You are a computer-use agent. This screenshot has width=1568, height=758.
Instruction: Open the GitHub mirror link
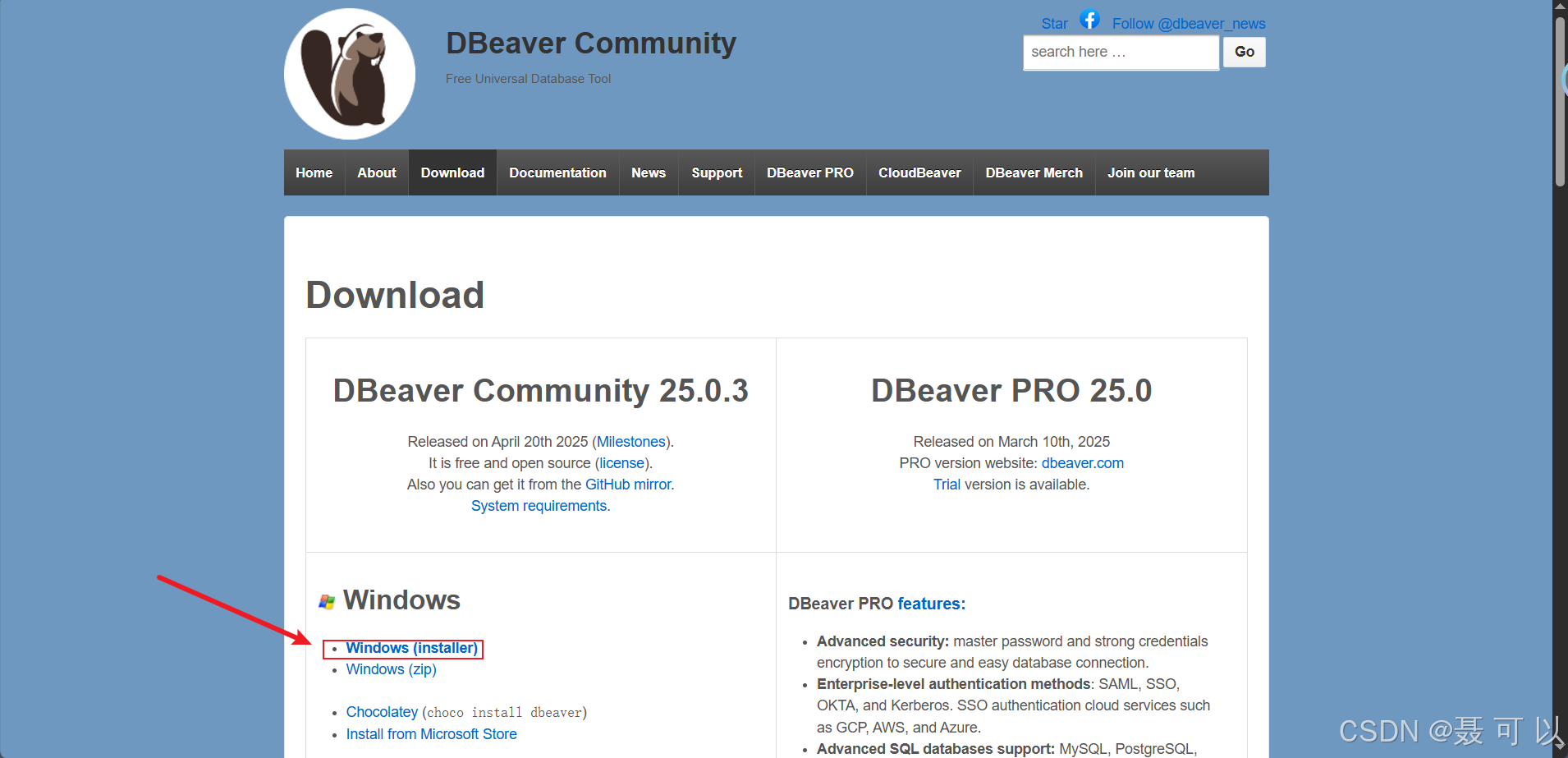pos(628,485)
